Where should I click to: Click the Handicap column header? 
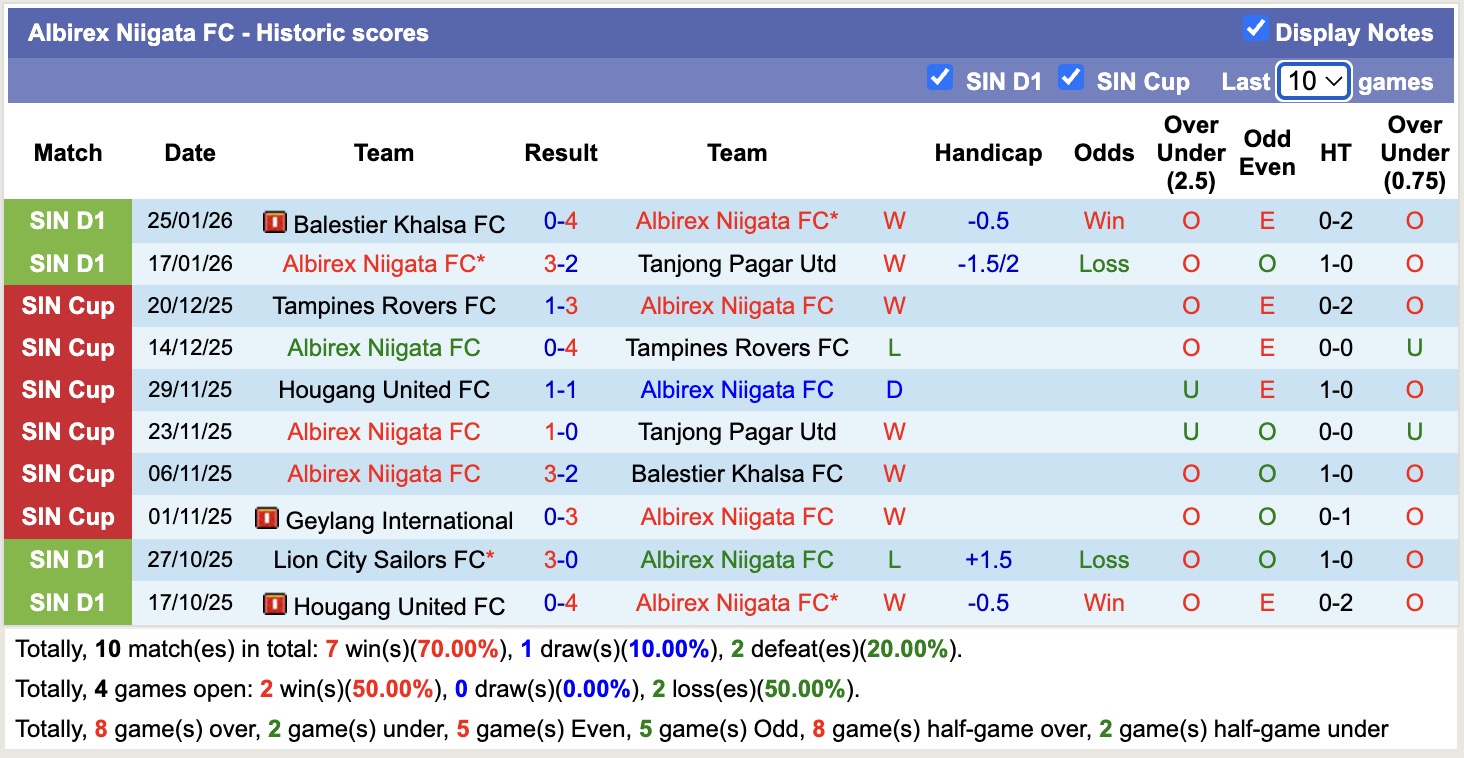pos(988,153)
